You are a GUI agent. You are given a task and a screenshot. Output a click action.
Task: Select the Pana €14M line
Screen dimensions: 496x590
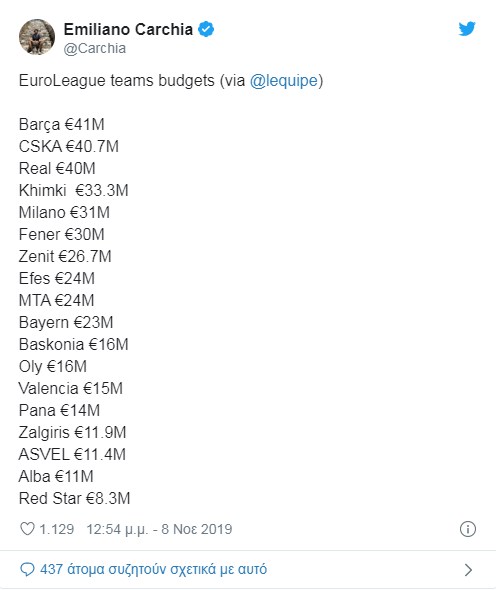pos(59,411)
